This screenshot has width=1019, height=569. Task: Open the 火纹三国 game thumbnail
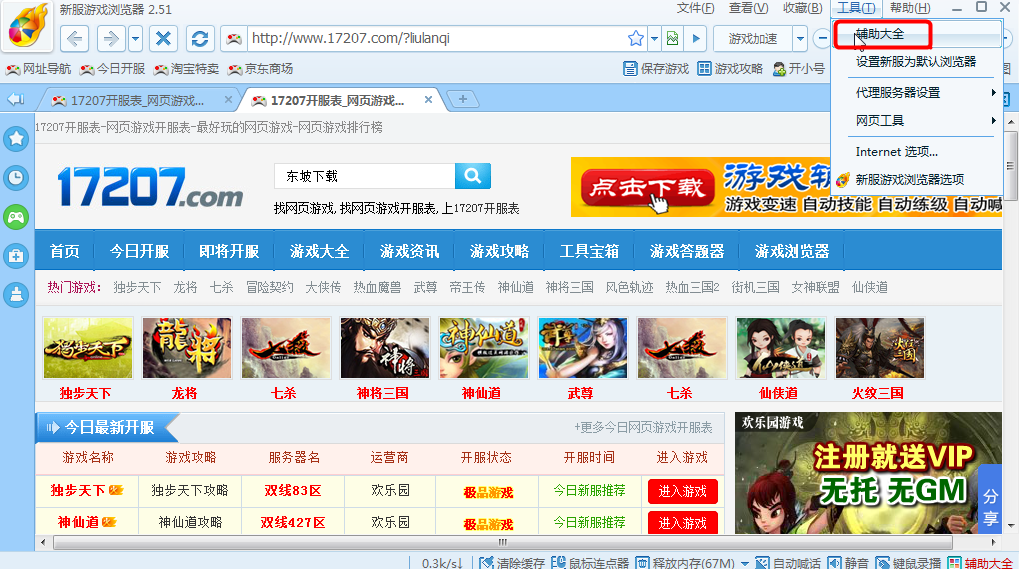tap(879, 348)
